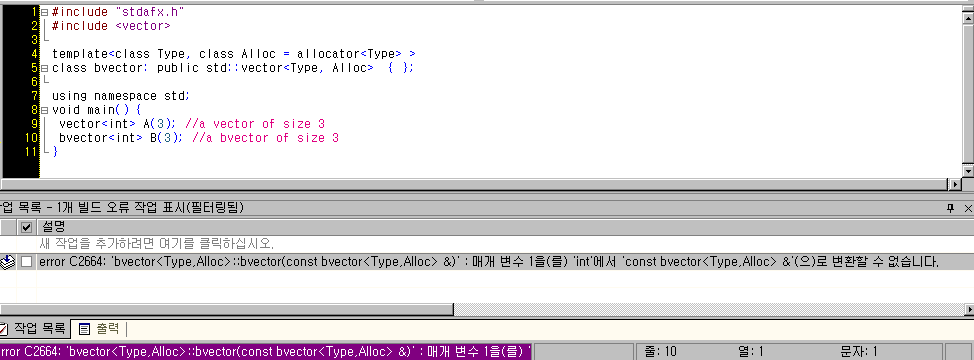Click line number 7 in the gutter
974x360 pixels.
(35, 96)
